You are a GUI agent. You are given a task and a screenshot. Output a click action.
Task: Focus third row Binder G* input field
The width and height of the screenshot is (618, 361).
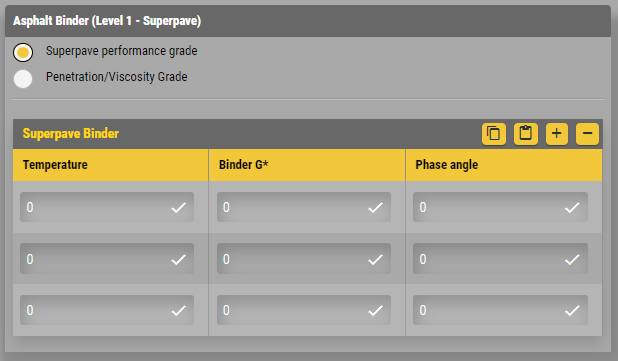(303, 310)
